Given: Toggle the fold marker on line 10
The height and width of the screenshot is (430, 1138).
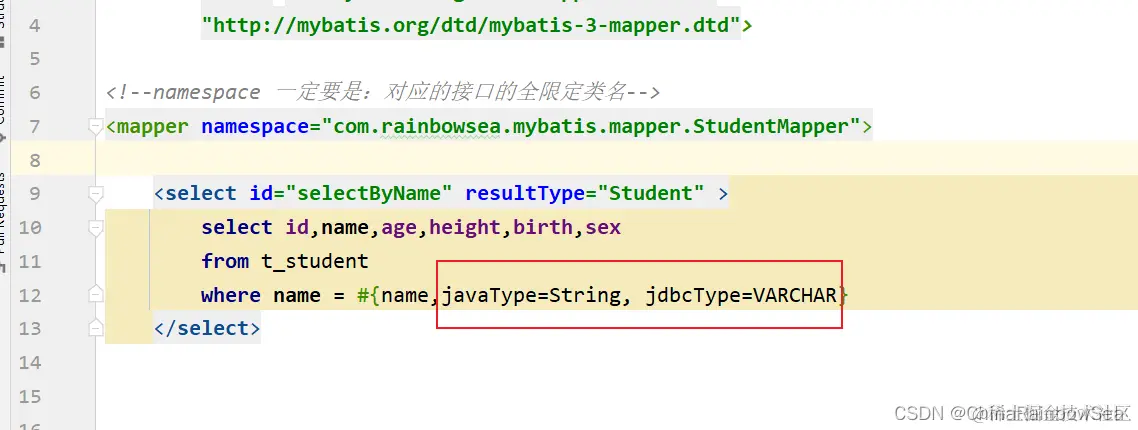Looking at the screenshot, I should (95, 228).
